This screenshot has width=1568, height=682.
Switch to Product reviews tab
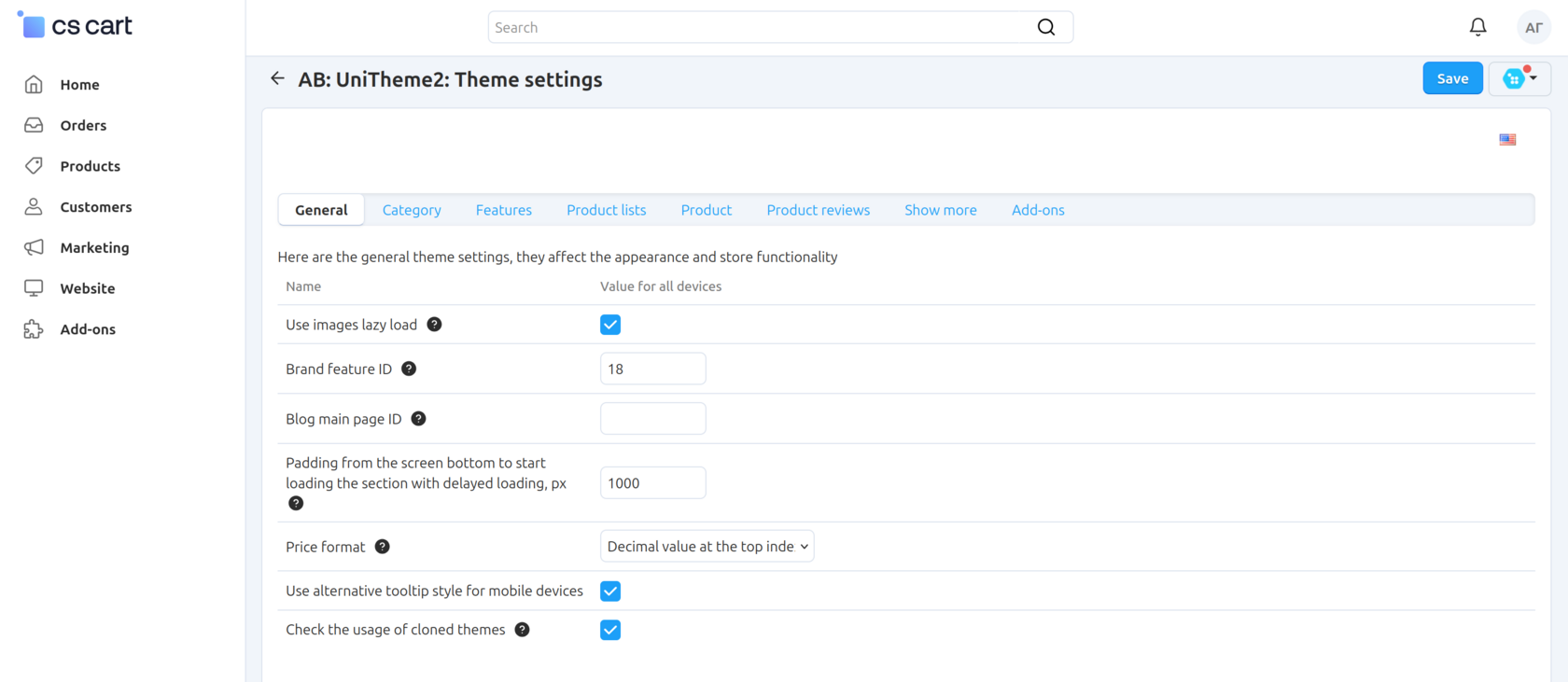coord(819,210)
